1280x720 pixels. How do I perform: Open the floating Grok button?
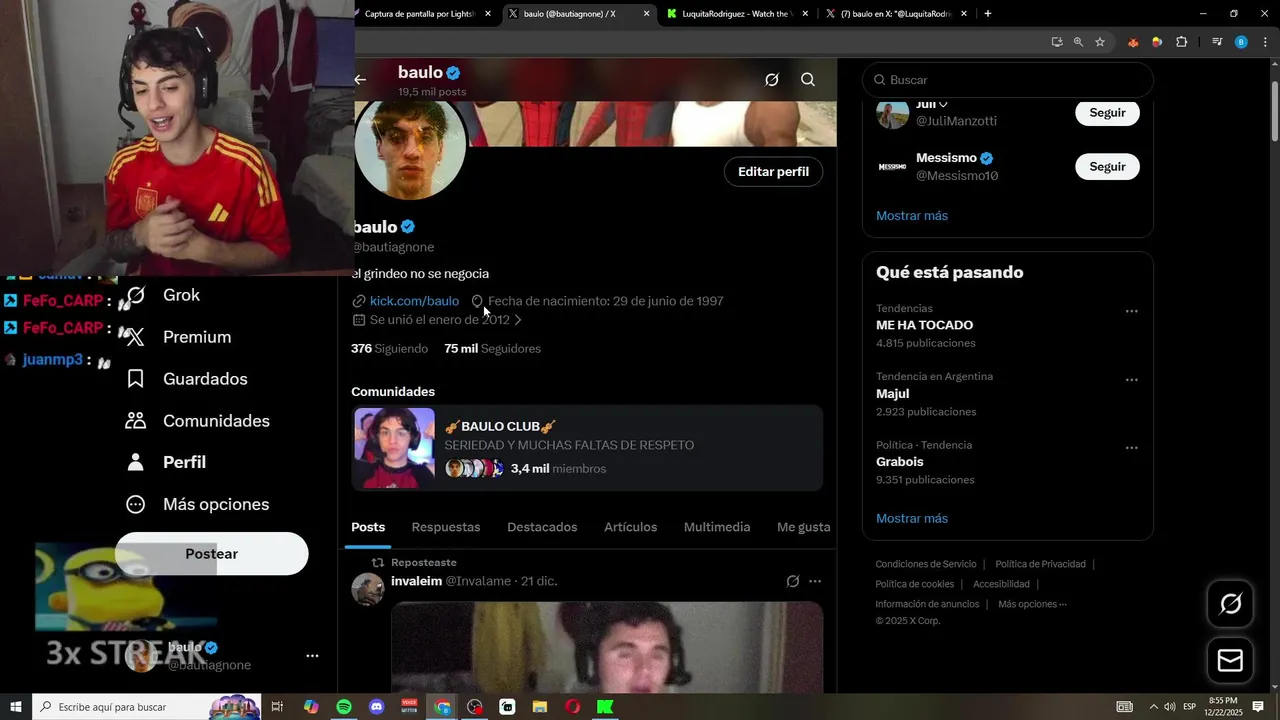1230,604
